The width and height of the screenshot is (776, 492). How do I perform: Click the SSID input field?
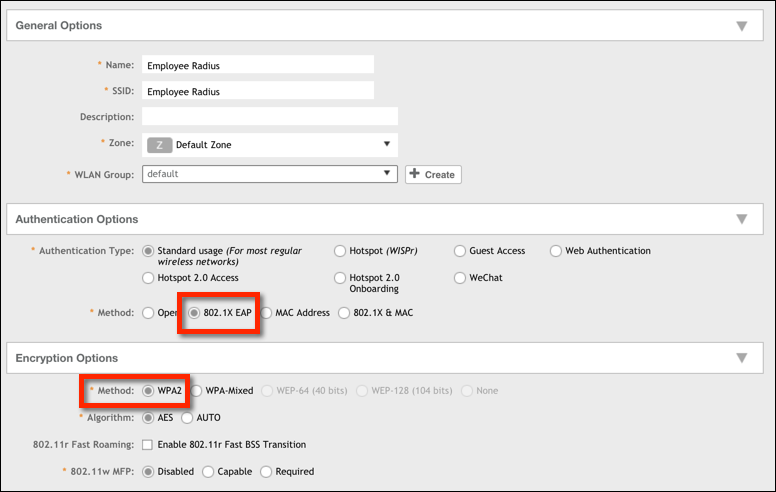(257, 91)
